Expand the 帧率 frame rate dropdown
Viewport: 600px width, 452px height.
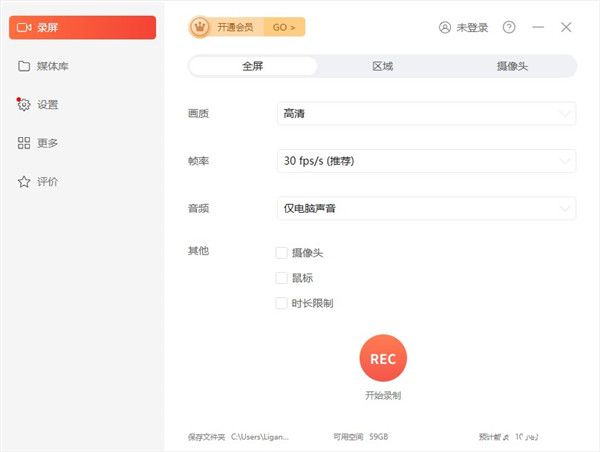[426, 161]
